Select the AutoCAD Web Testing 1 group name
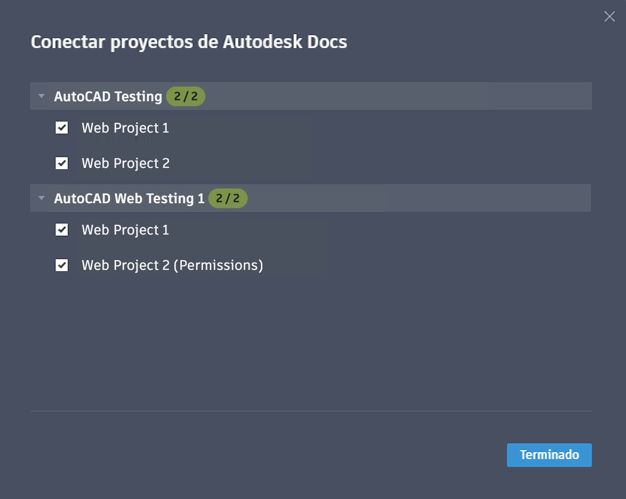 pyautogui.click(x=129, y=198)
